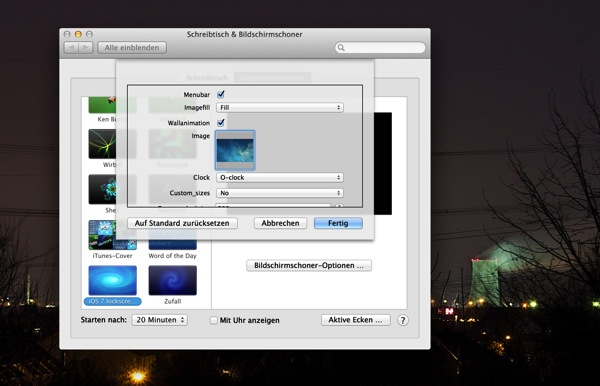The width and height of the screenshot is (600, 386).
Task: Open the Aktive Ecken settings
Action: click(x=355, y=320)
